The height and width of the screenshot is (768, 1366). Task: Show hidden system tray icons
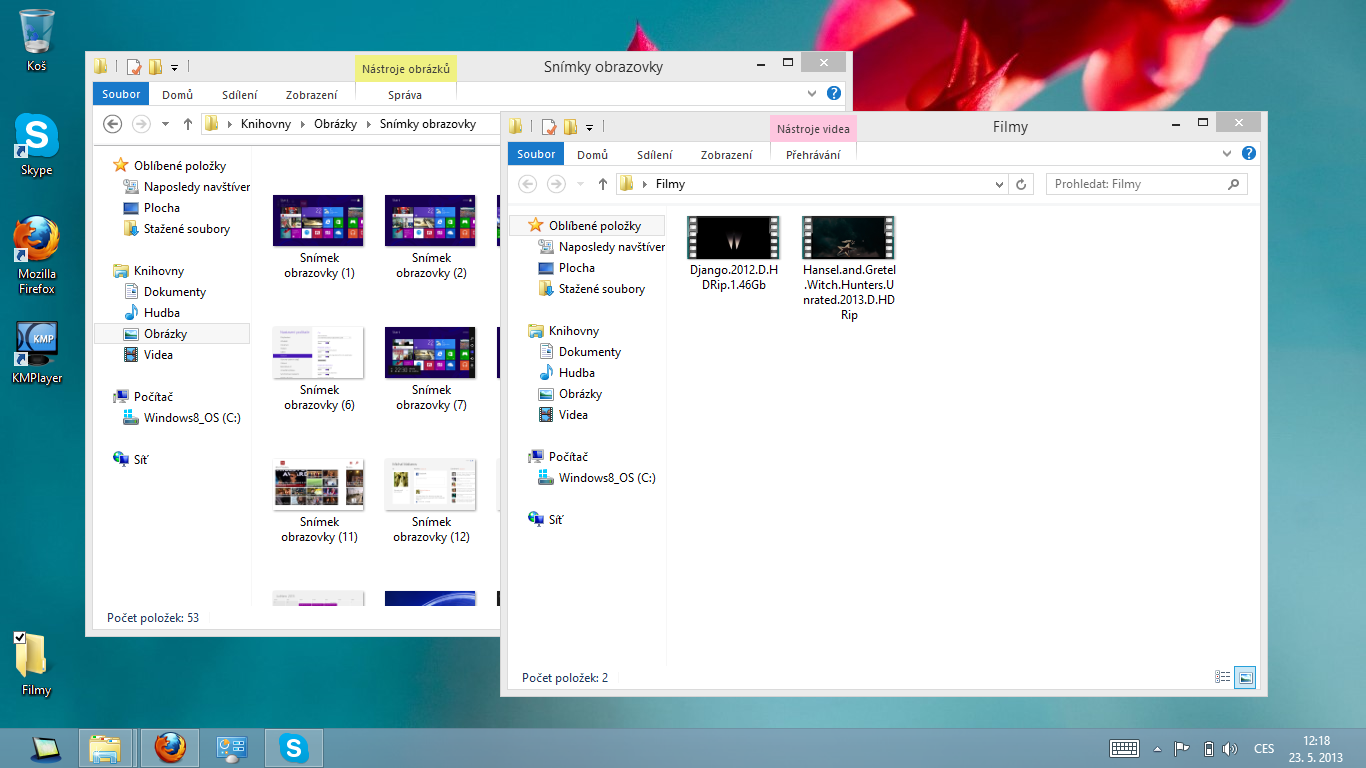click(1158, 749)
